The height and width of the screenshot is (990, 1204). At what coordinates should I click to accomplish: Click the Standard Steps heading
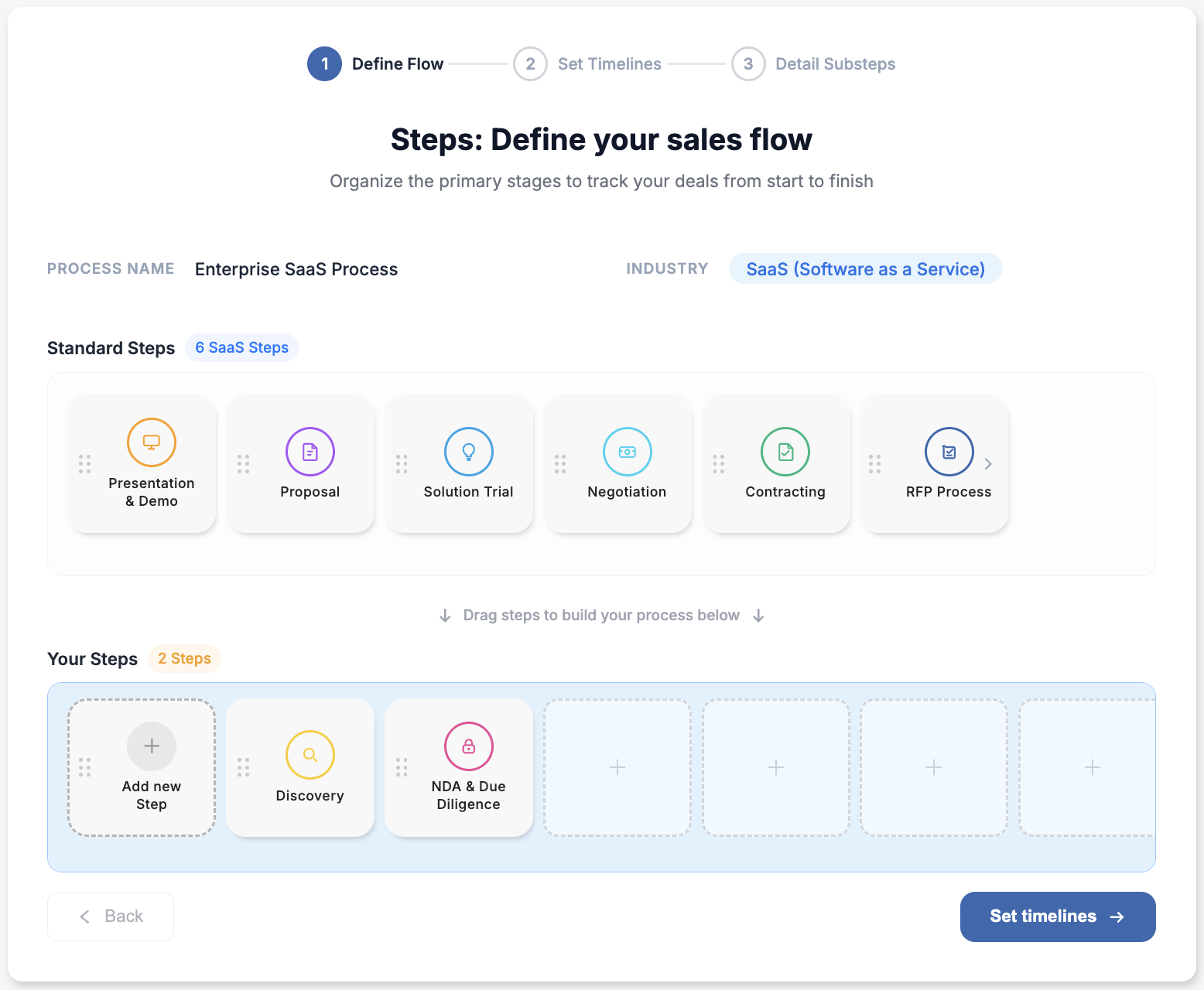pos(111,348)
